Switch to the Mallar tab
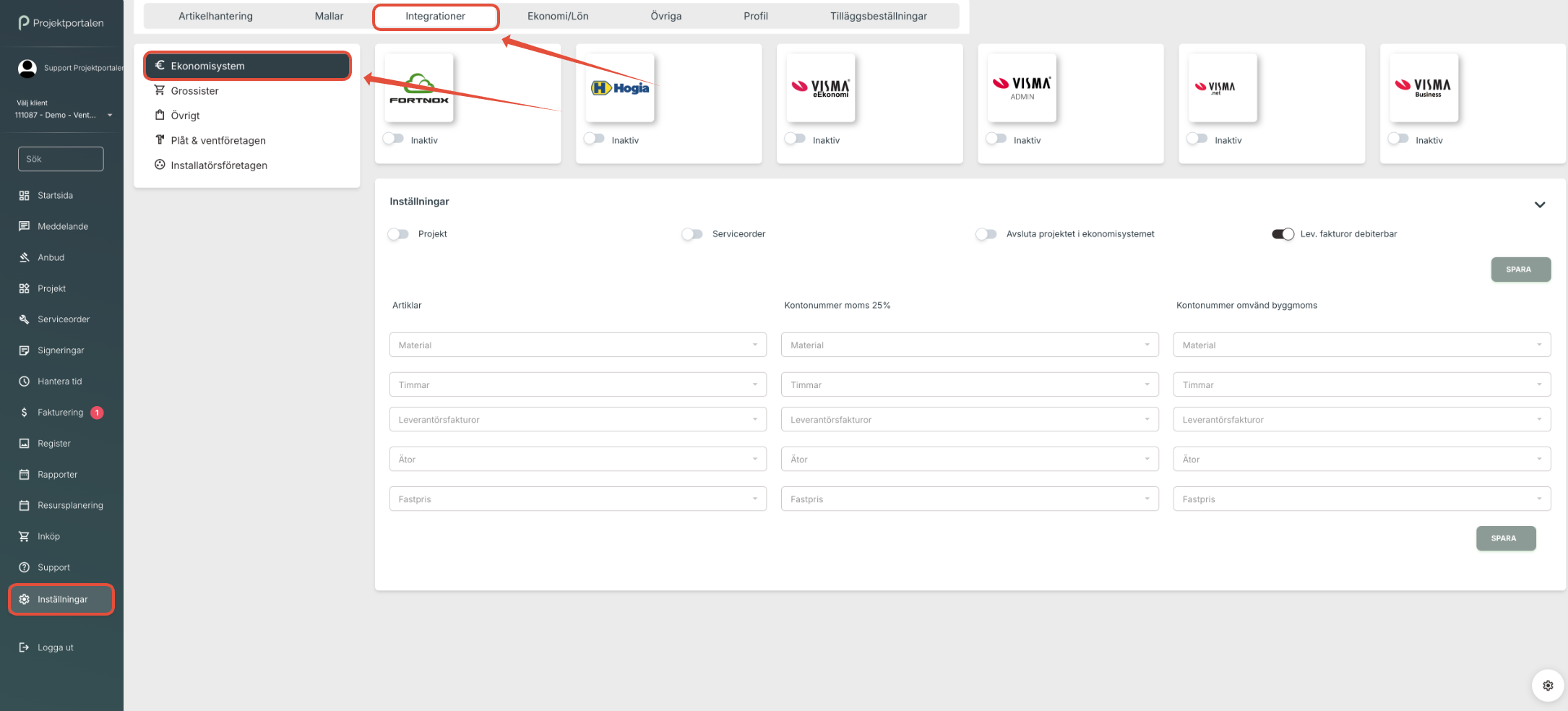The image size is (1568, 711). pos(329,16)
